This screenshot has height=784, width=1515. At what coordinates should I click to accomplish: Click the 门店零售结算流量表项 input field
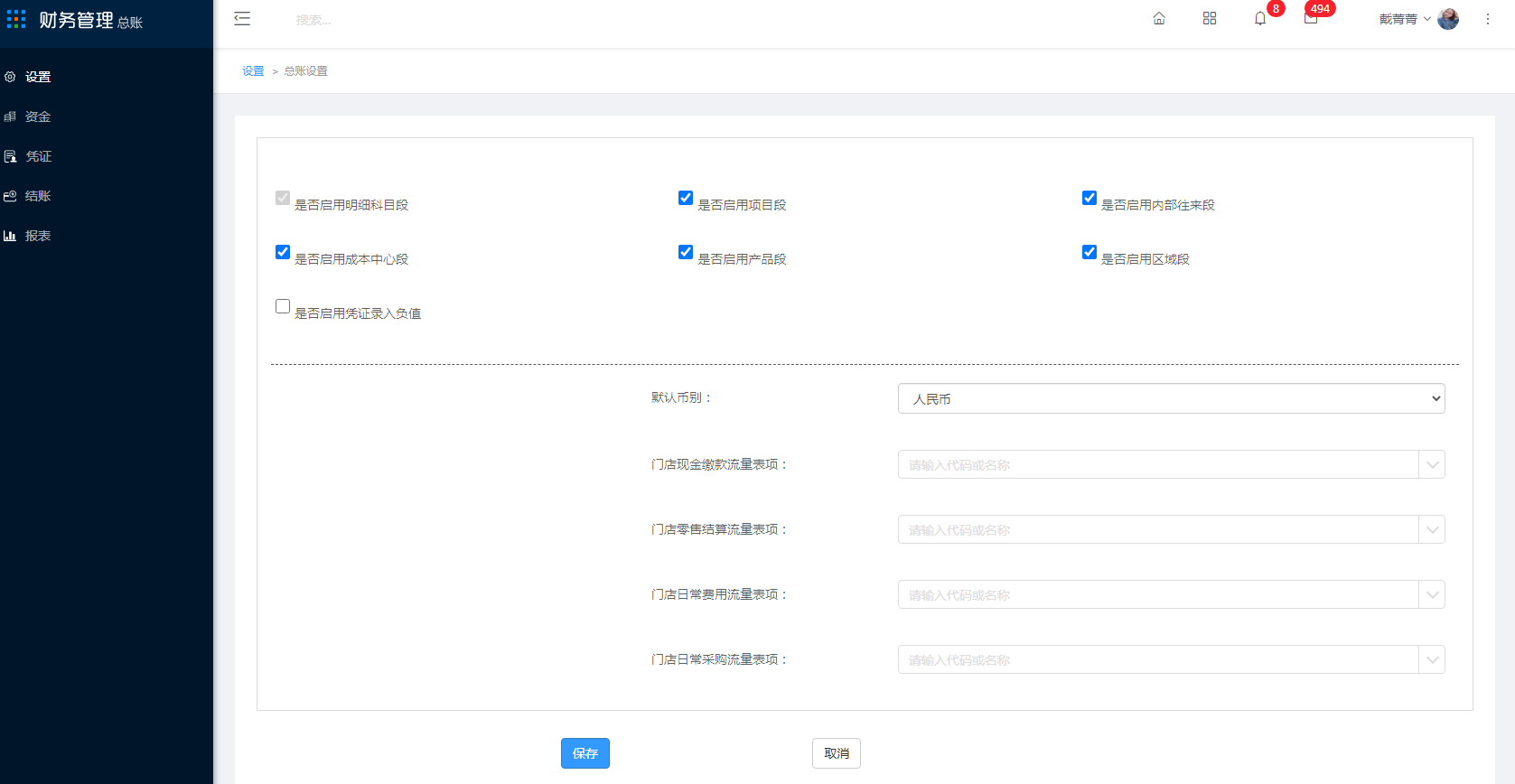pyautogui.click(x=1158, y=529)
